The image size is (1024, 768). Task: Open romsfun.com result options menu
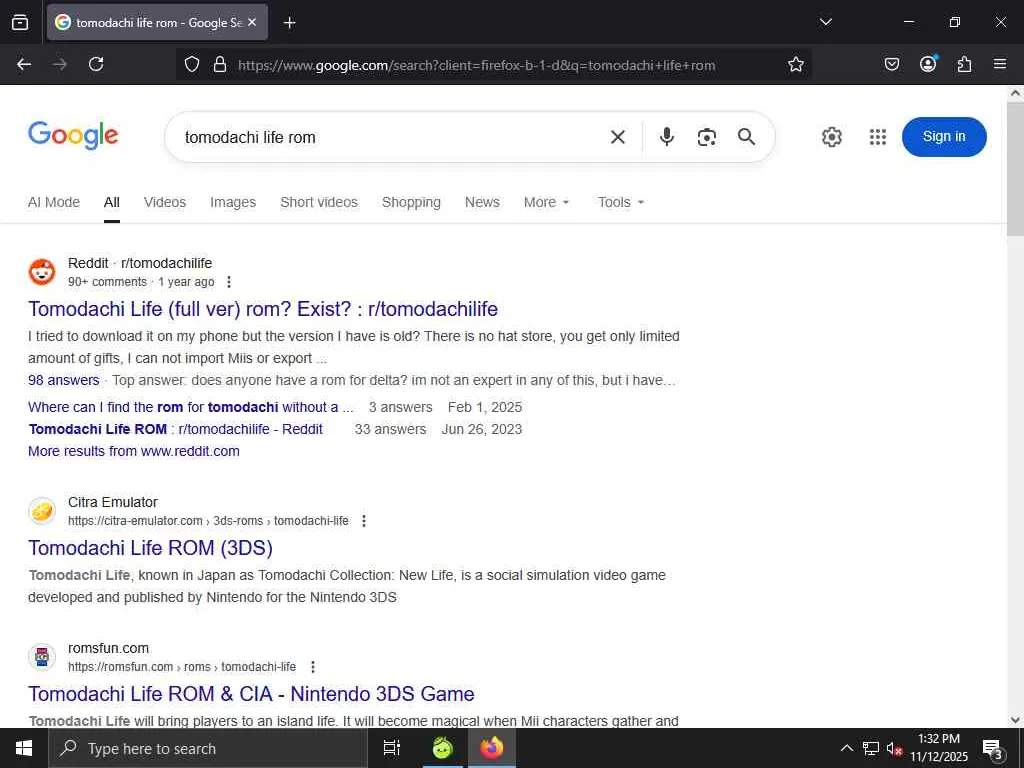[x=313, y=667]
